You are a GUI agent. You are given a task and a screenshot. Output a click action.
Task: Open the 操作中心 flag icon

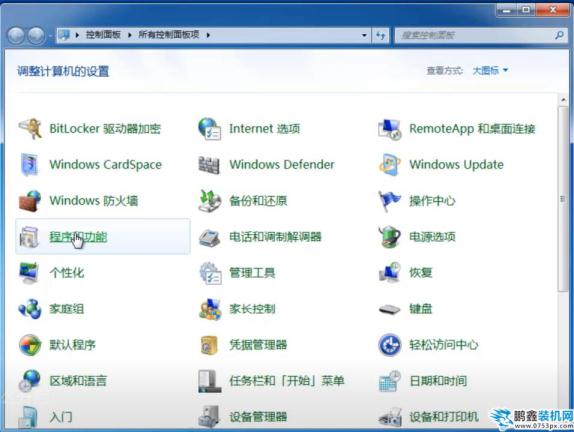point(389,201)
